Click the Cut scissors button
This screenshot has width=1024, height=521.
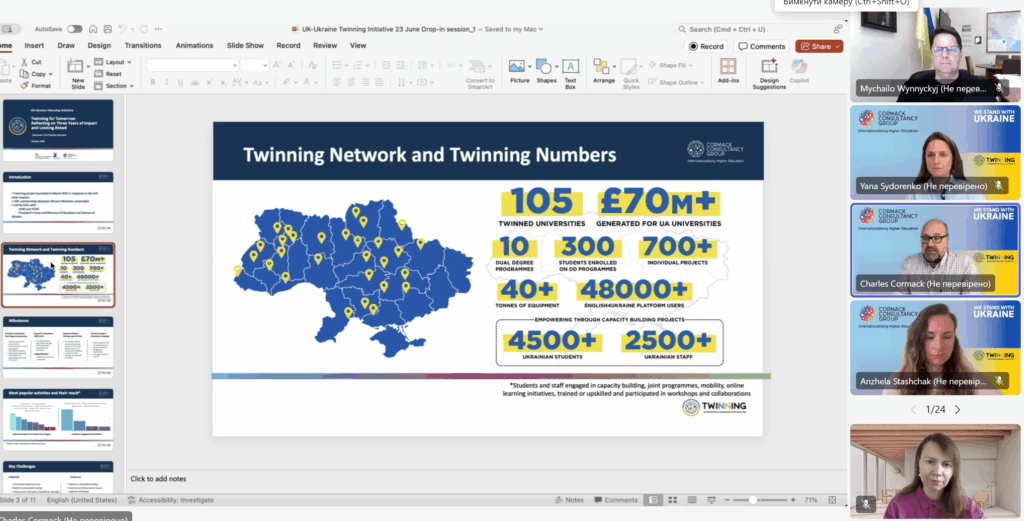[31, 62]
